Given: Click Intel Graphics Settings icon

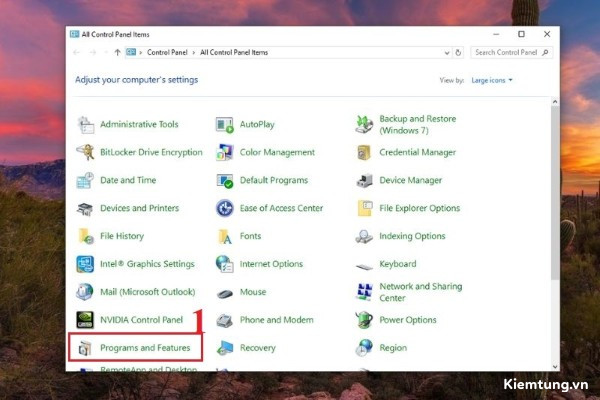Looking at the screenshot, I should coord(85,264).
